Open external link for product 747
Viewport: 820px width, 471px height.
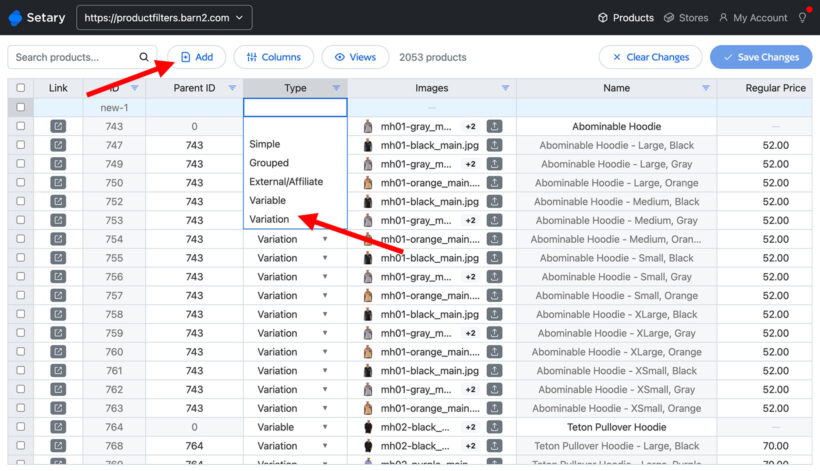click(x=58, y=145)
